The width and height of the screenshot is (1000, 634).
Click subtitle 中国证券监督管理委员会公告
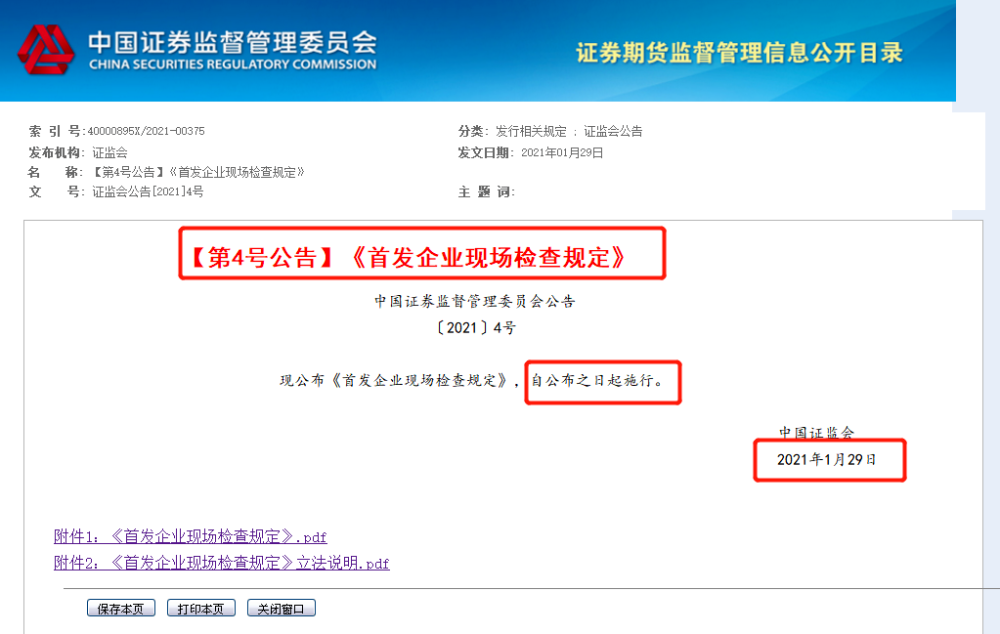click(475, 301)
